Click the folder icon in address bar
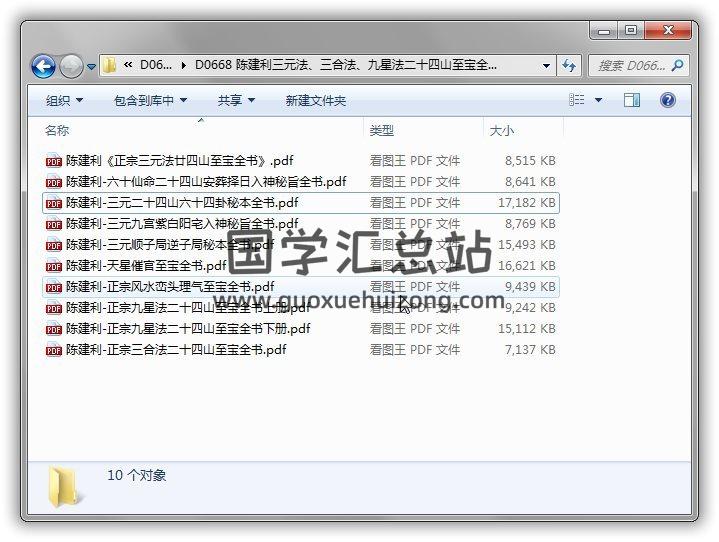The width and height of the screenshot is (719, 542). point(110,65)
